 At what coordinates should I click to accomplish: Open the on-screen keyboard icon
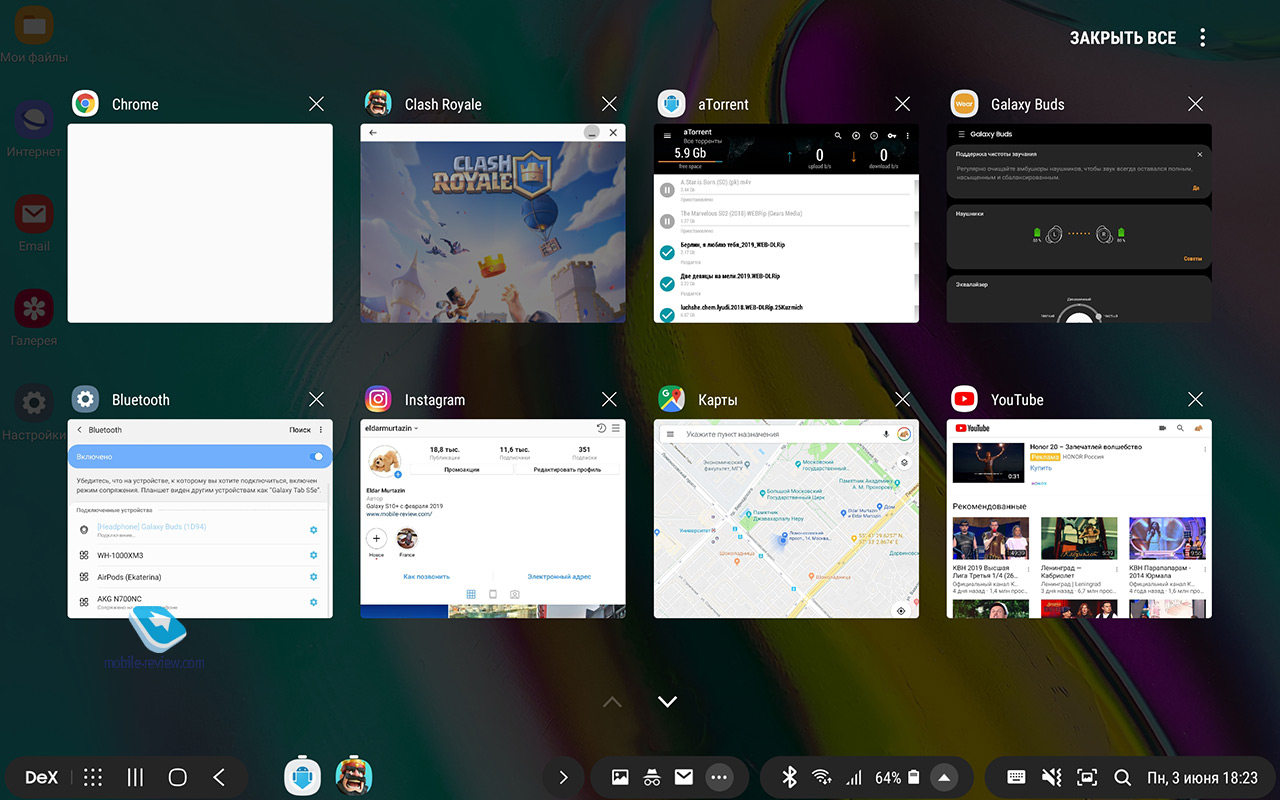[1016, 777]
